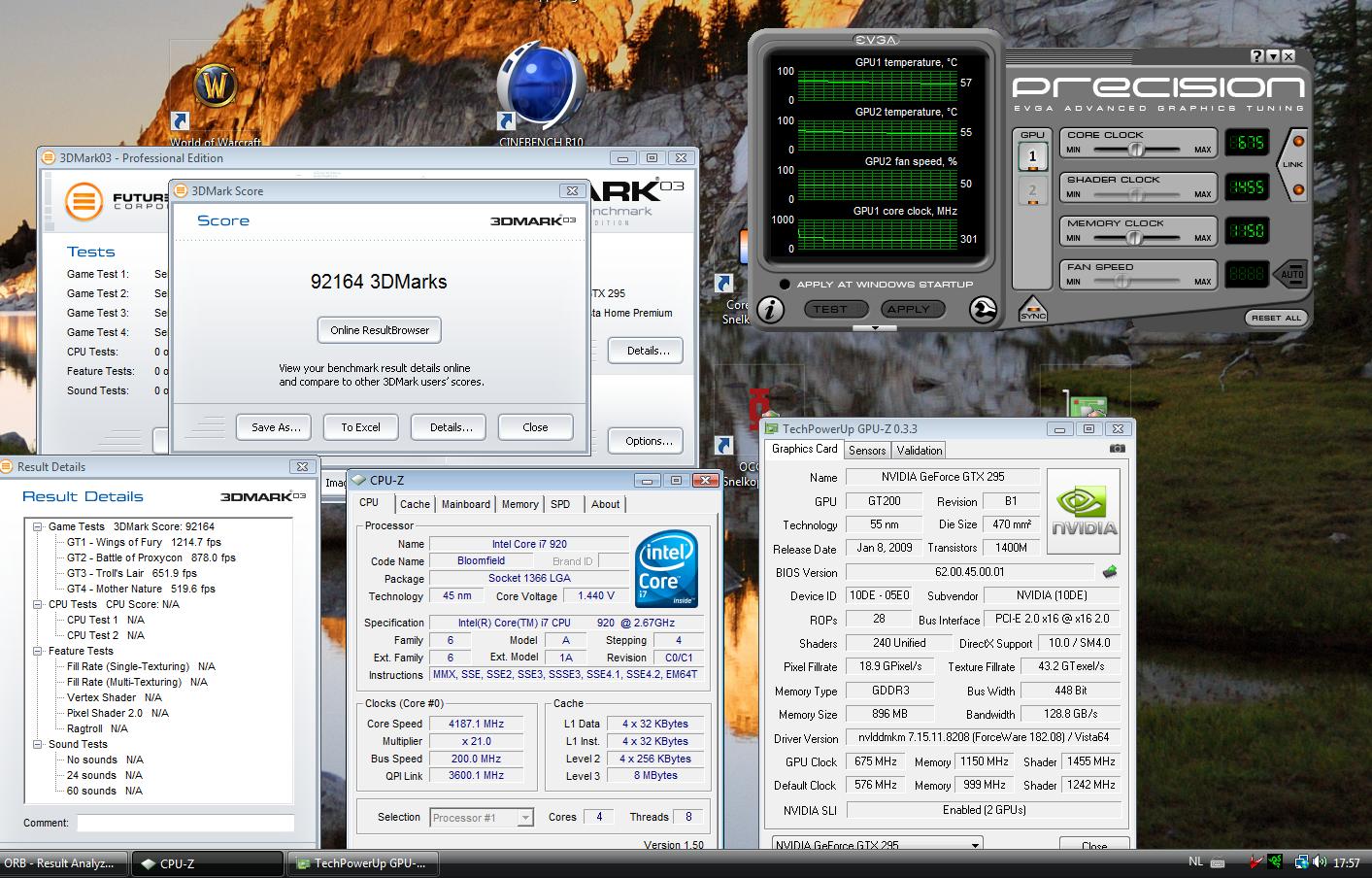1372x878 pixels.
Task: Select GPU 2 in EVGA Precision
Action: [1032, 191]
